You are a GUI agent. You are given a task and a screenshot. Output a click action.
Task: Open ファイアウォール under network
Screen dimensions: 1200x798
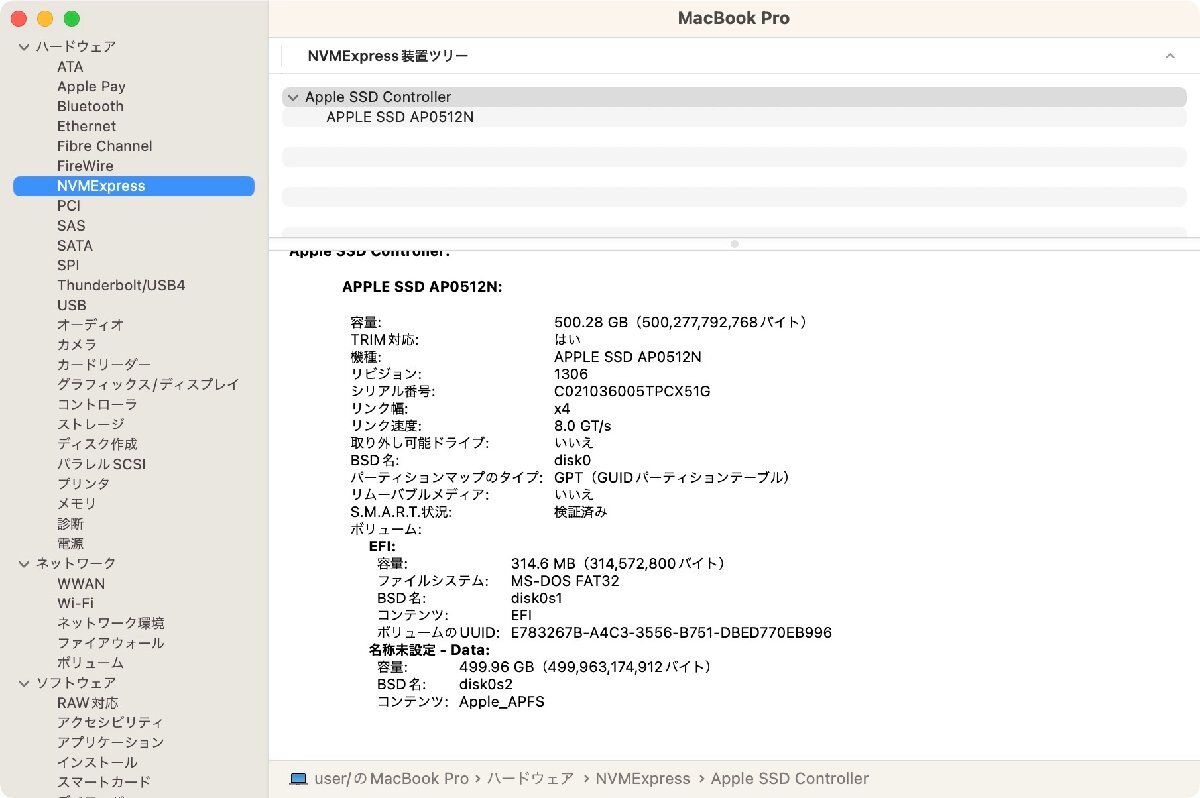click(x=110, y=643)
